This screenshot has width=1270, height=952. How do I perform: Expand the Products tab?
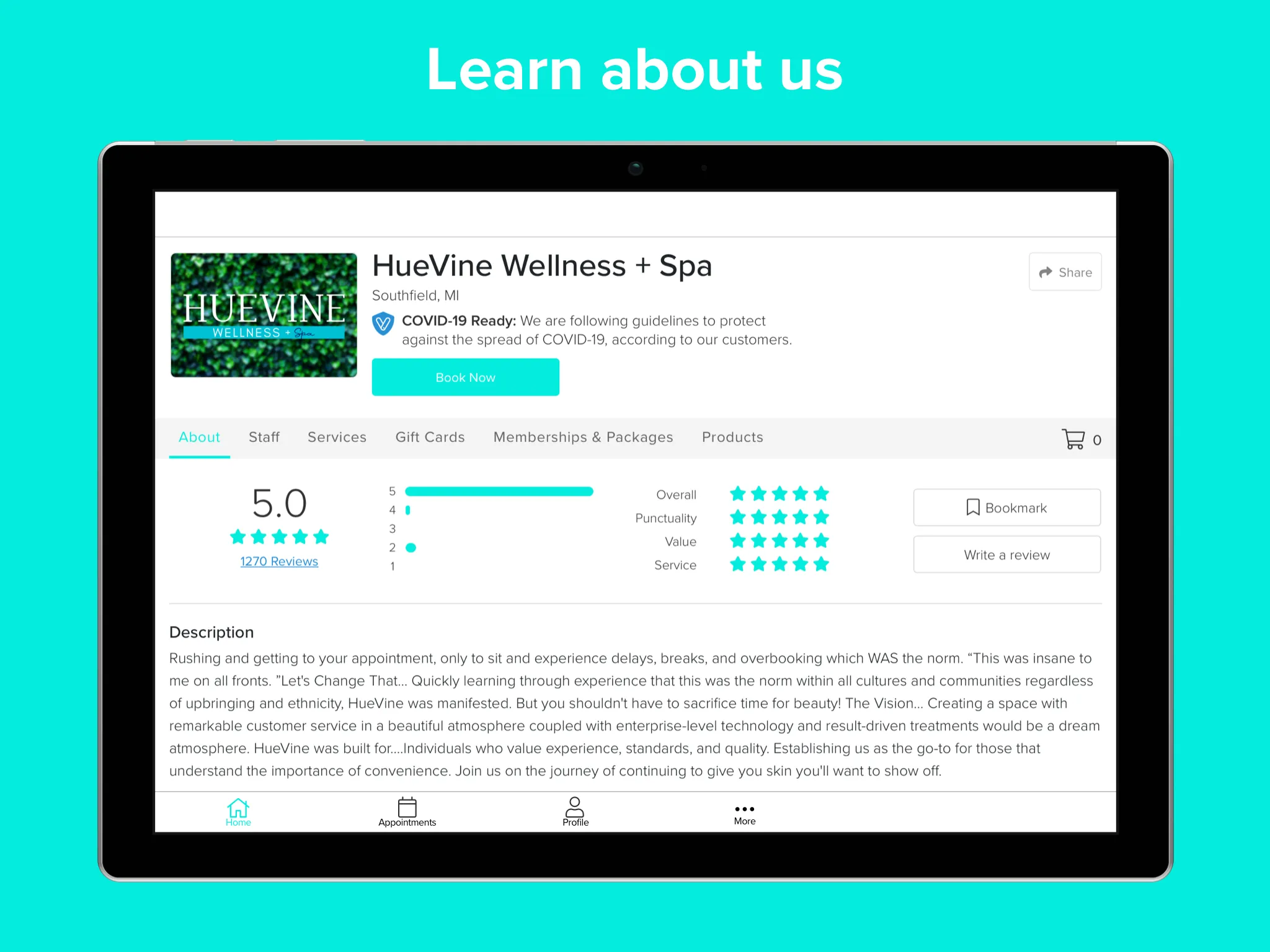pyautogui.click(x=732, y=437)
